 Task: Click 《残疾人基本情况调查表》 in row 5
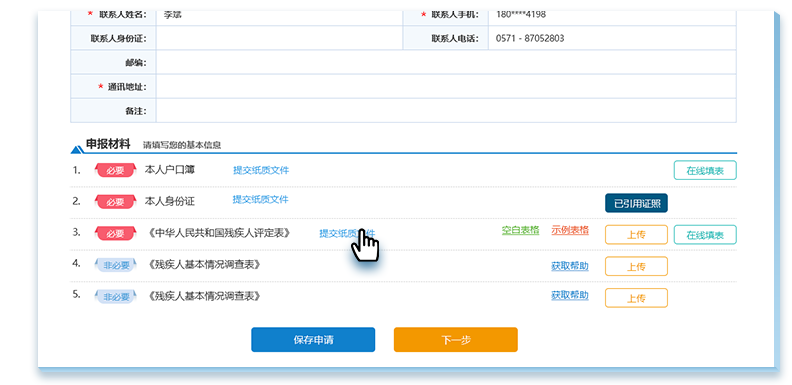[204, 296]
